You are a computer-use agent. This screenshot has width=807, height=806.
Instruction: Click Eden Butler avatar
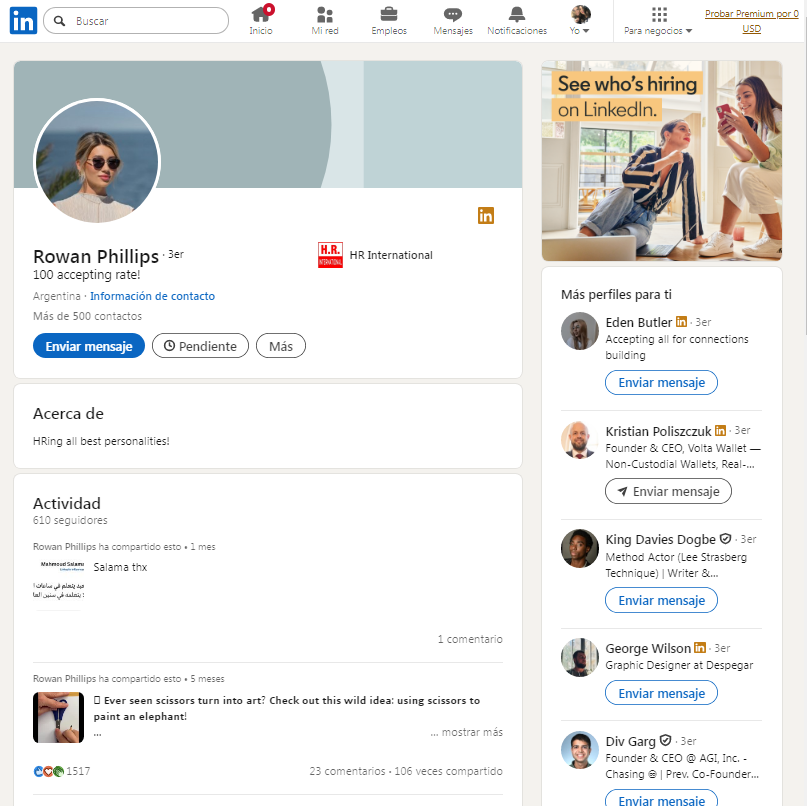click(x=580, y=331)
